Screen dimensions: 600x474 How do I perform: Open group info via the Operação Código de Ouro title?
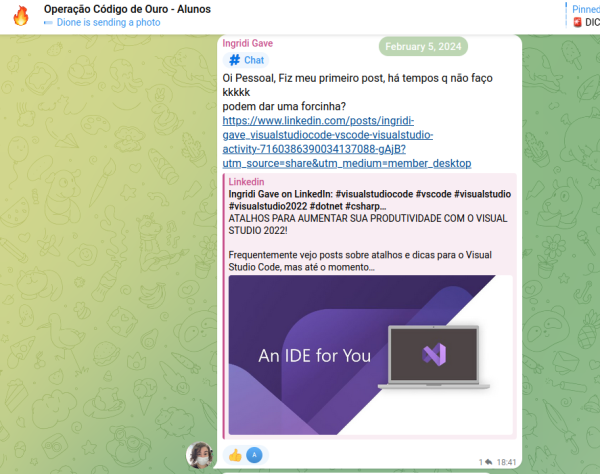pyautogui.click(x=127, y=9)
